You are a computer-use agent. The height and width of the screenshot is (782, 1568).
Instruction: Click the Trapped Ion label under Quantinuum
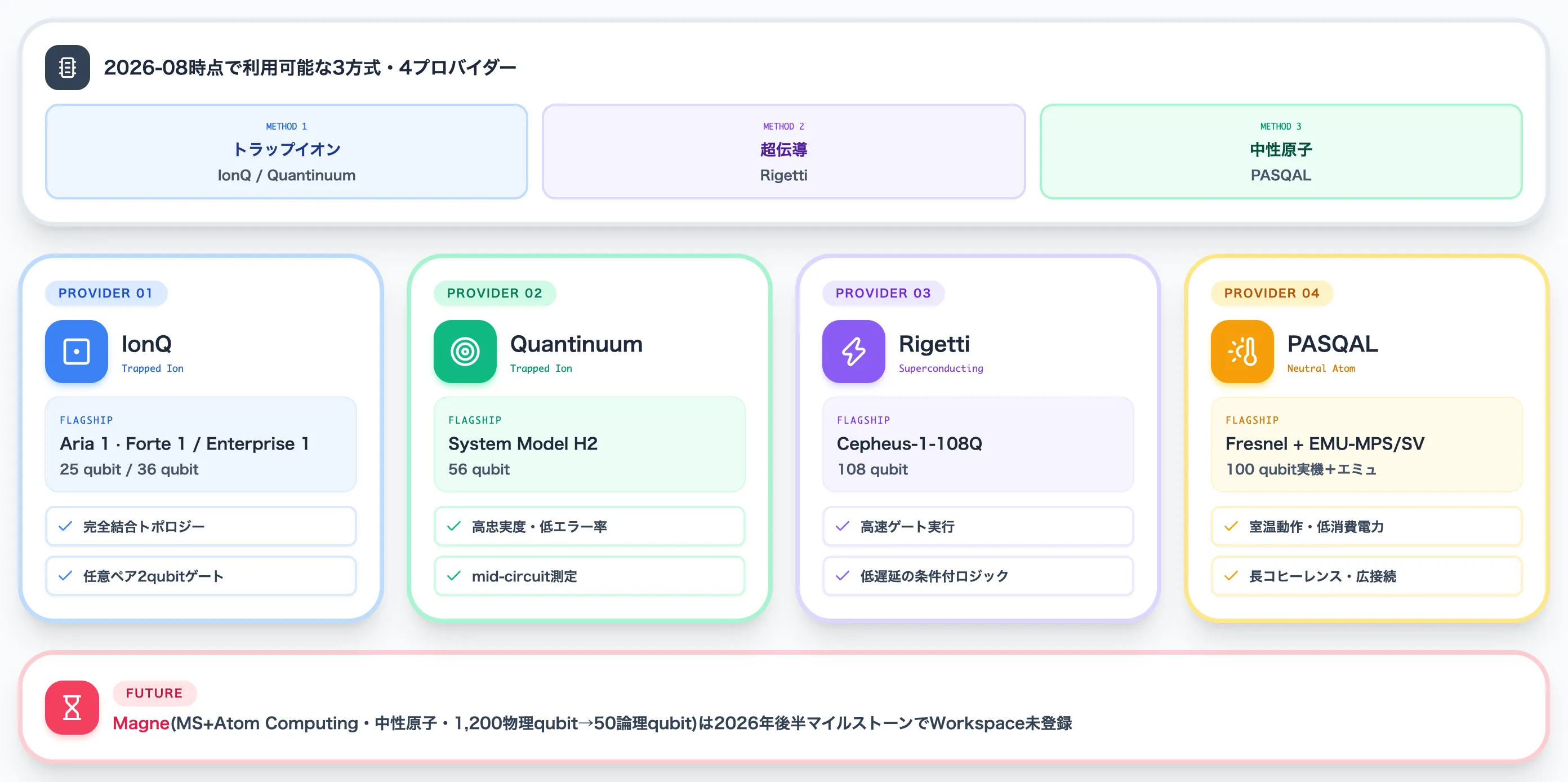tap(541, 368)
